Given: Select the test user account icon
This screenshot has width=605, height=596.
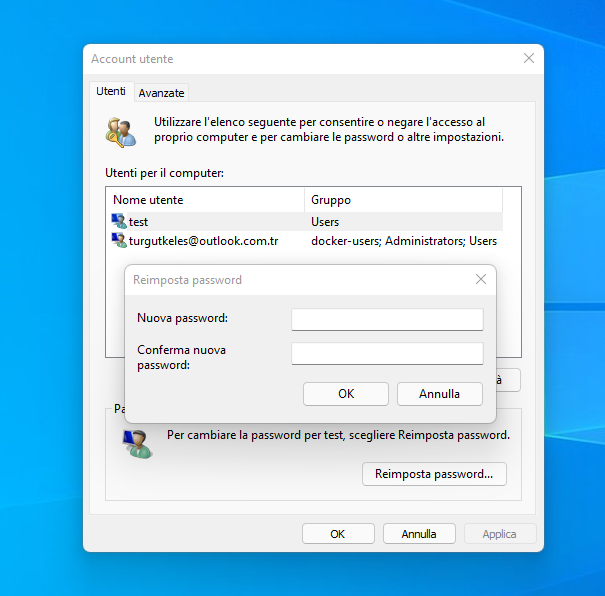Looking at the screenshot, I should (x=119, y=221).
